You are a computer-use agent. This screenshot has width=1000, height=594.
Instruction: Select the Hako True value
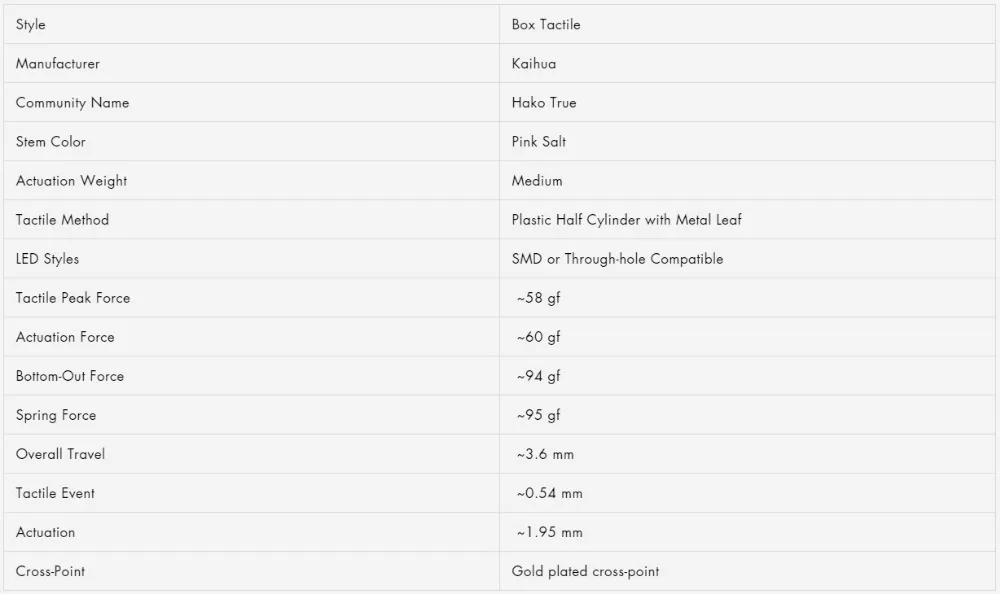(544, 103)
